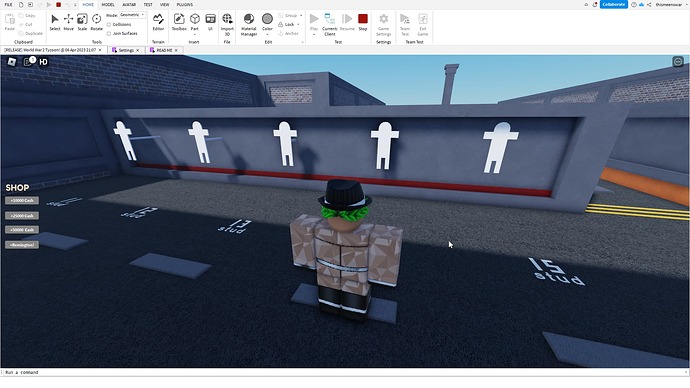
Task: Open the Mode Geometric dropdown
Action: pyautogui.click(x=132, y=15)
